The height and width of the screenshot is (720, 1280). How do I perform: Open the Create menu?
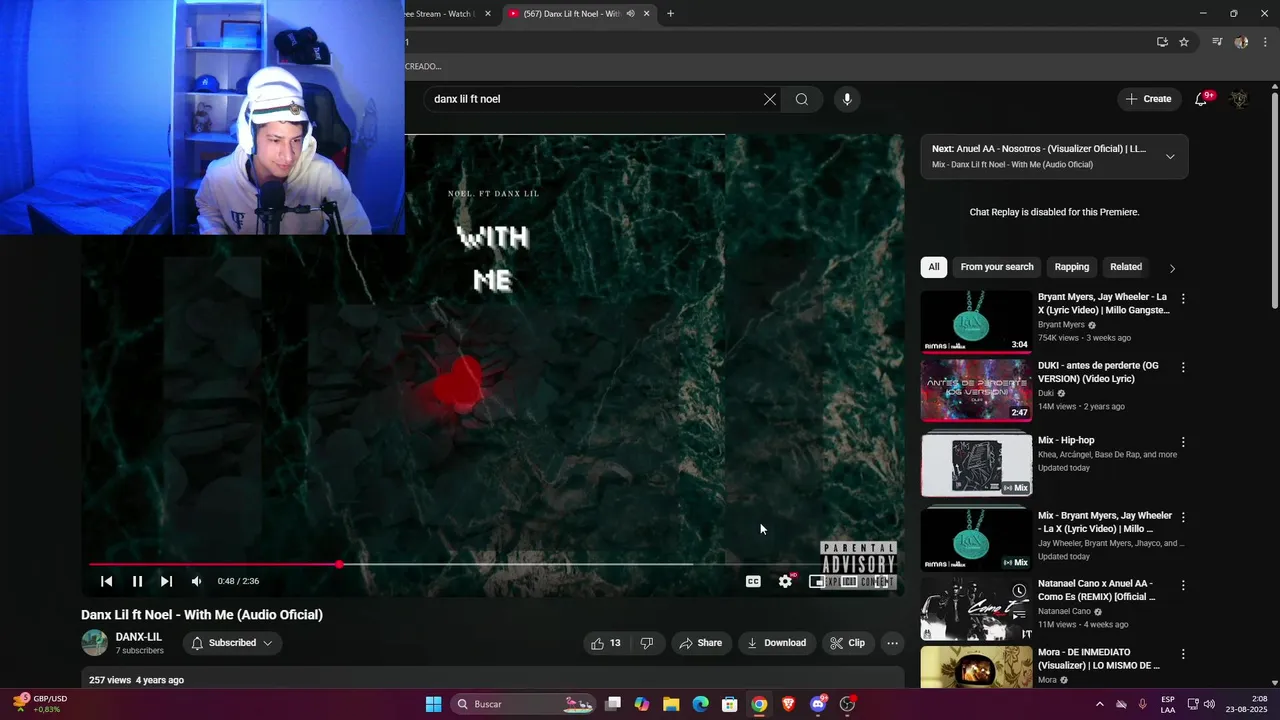coord(1148,99)
